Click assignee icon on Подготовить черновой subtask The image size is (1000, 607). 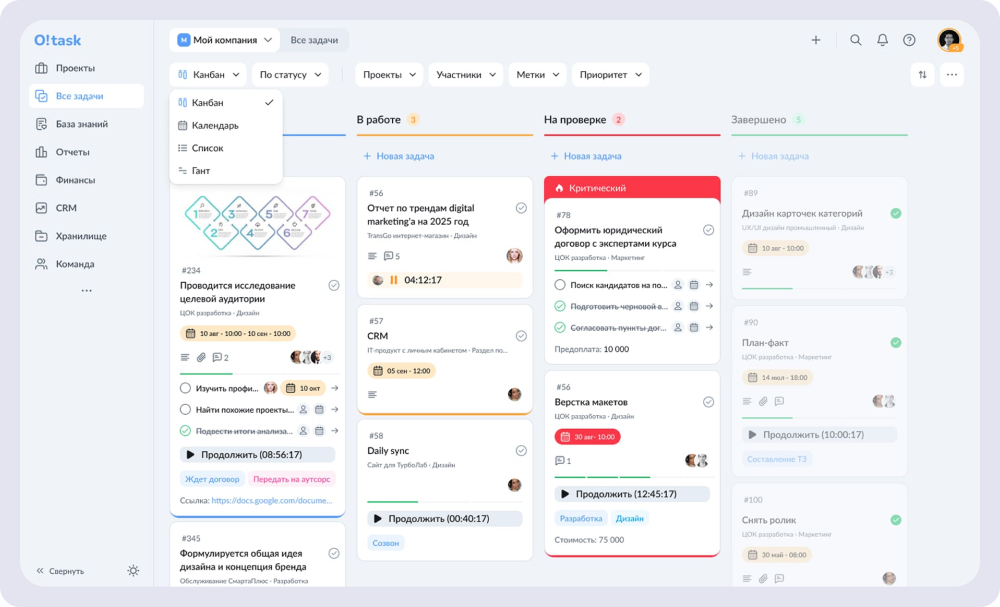tap(678, 306)
